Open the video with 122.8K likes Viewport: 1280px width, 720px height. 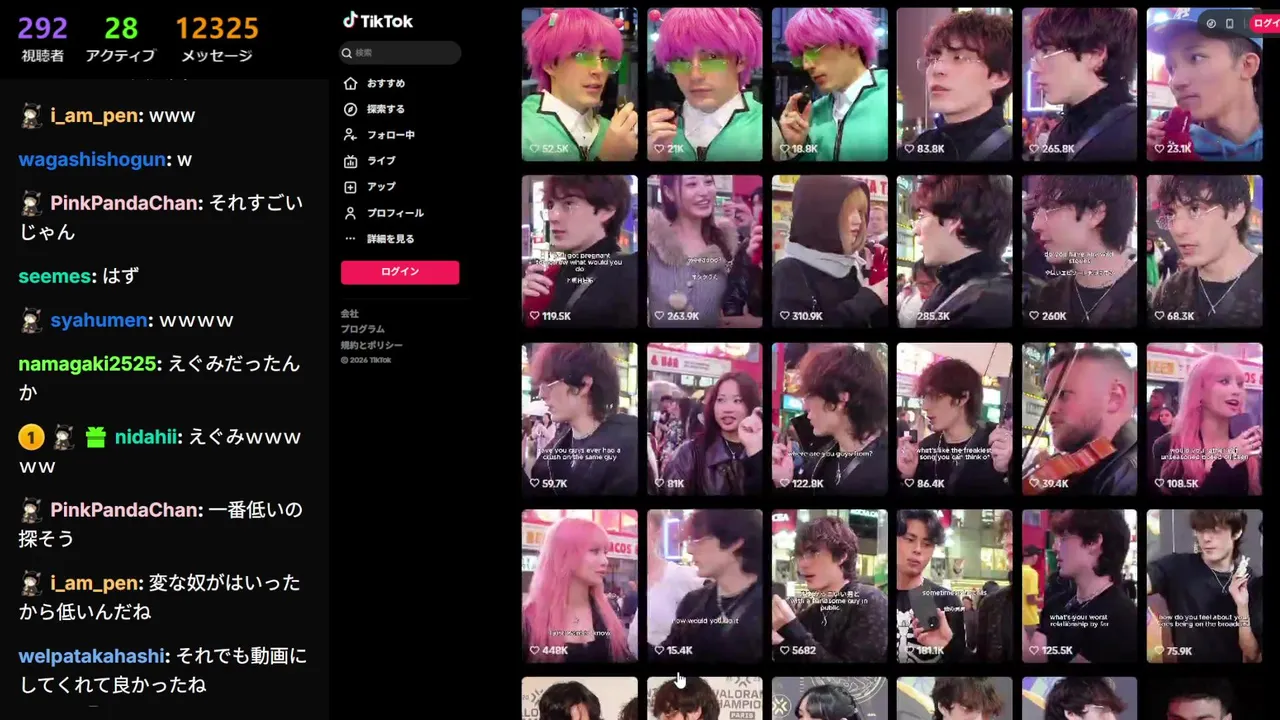(829, 419)
